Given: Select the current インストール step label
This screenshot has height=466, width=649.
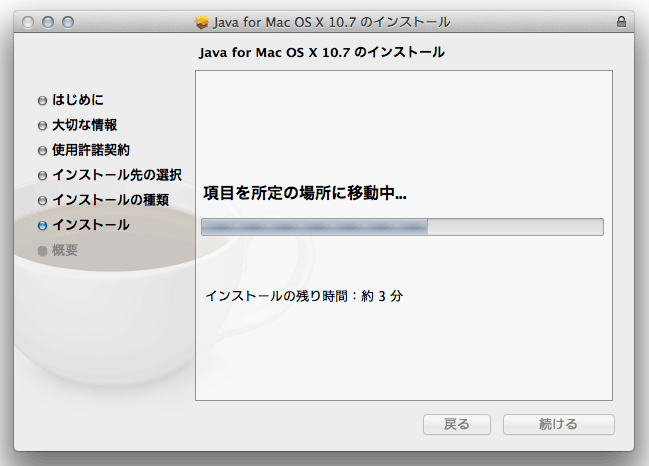Looking at the screenshot, I should (x=91, y=225).
